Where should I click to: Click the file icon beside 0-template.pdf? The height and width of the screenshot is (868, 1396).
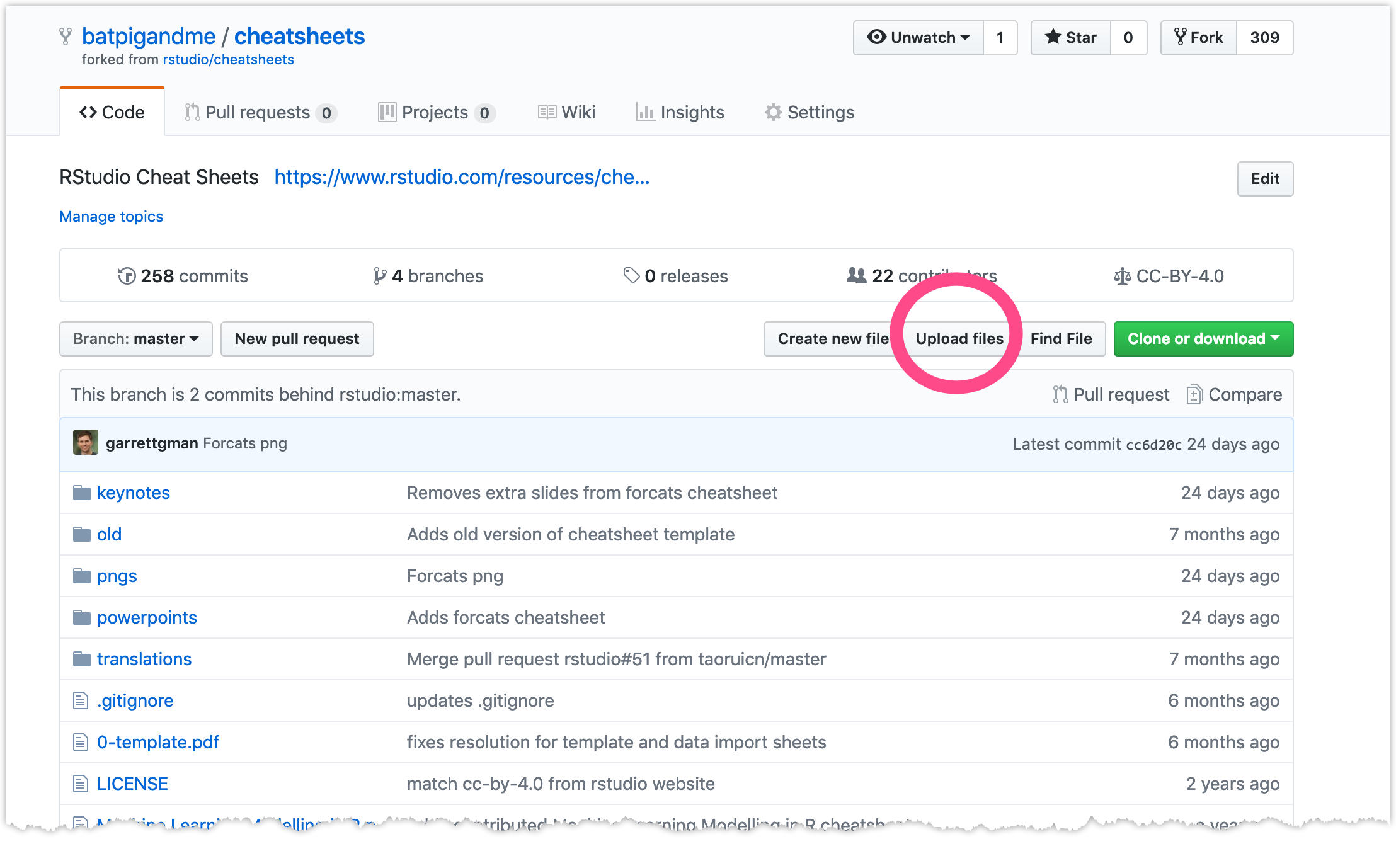(x=80, y=742)
